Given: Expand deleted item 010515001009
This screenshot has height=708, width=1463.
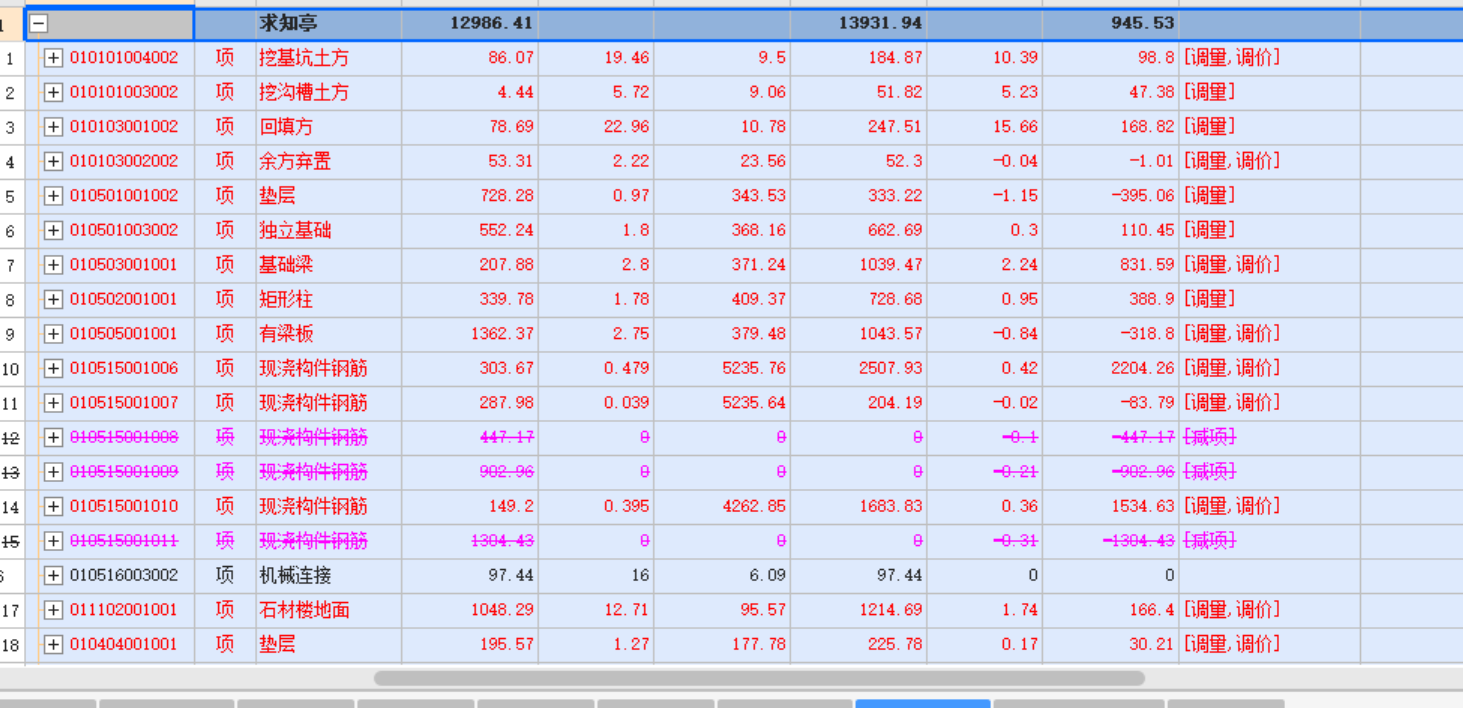Looking at the screenshot, I should coord(53,472).
